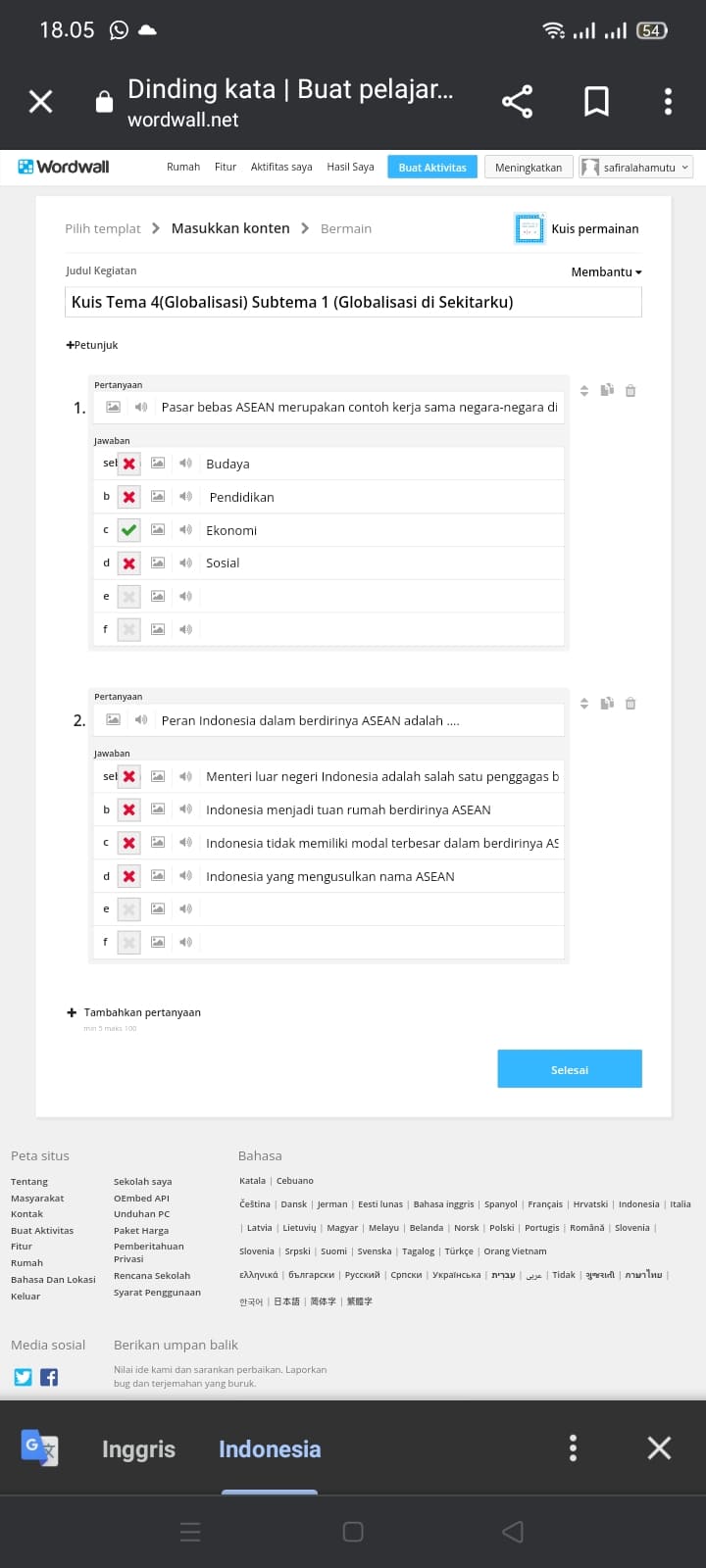
Task: Delete question 2 with trash icon
Action: tap(630, 703)
